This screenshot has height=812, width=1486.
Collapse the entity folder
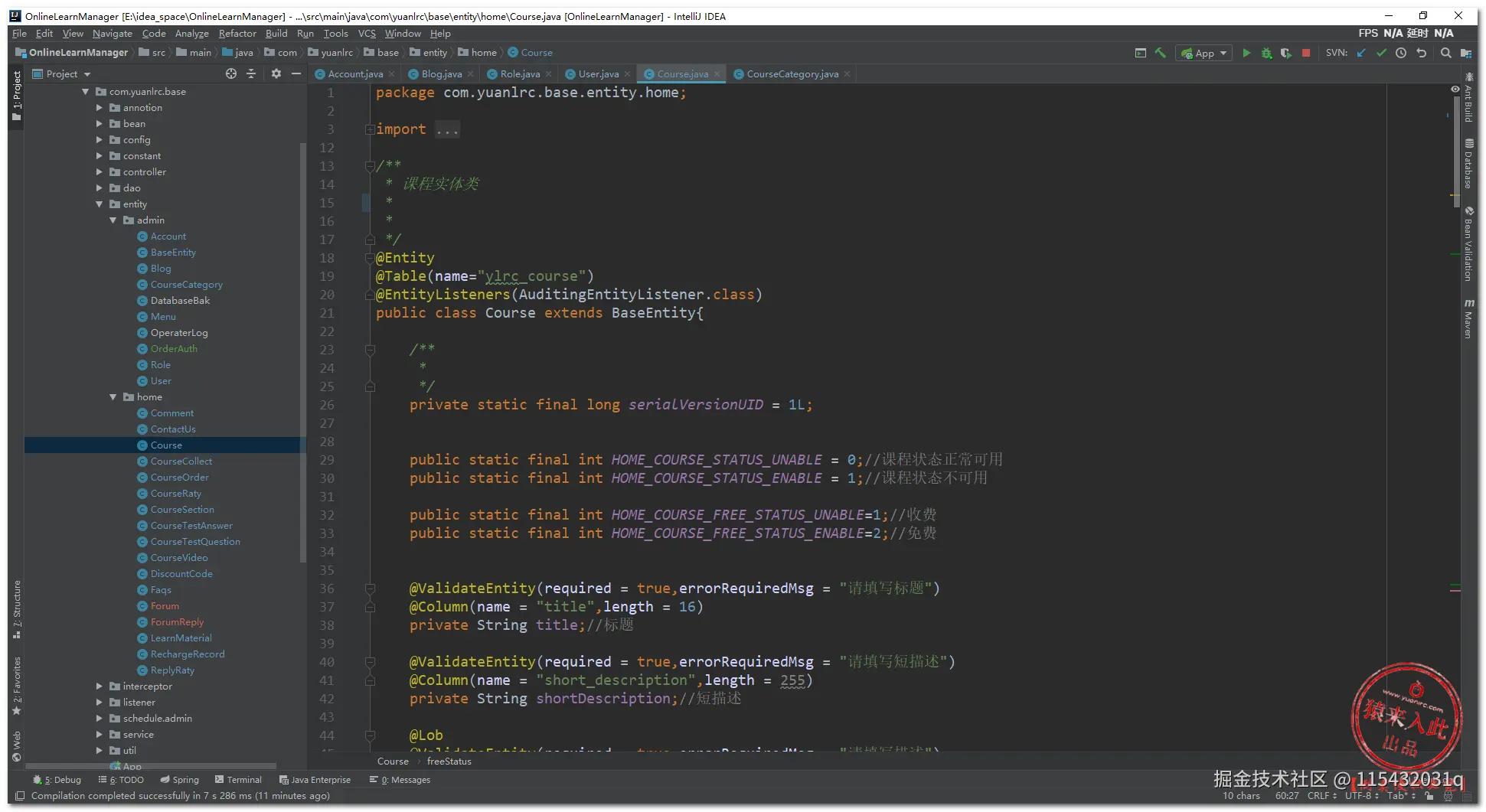(100, 204)
